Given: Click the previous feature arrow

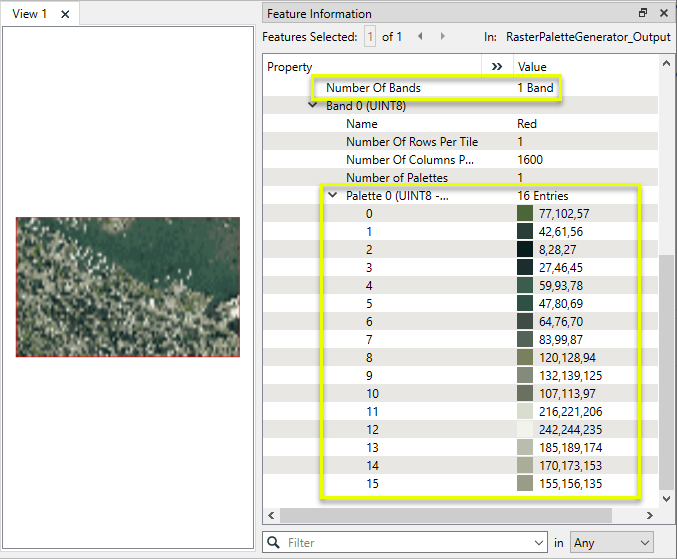Looking at the screenshot, I should pos(420,37).
